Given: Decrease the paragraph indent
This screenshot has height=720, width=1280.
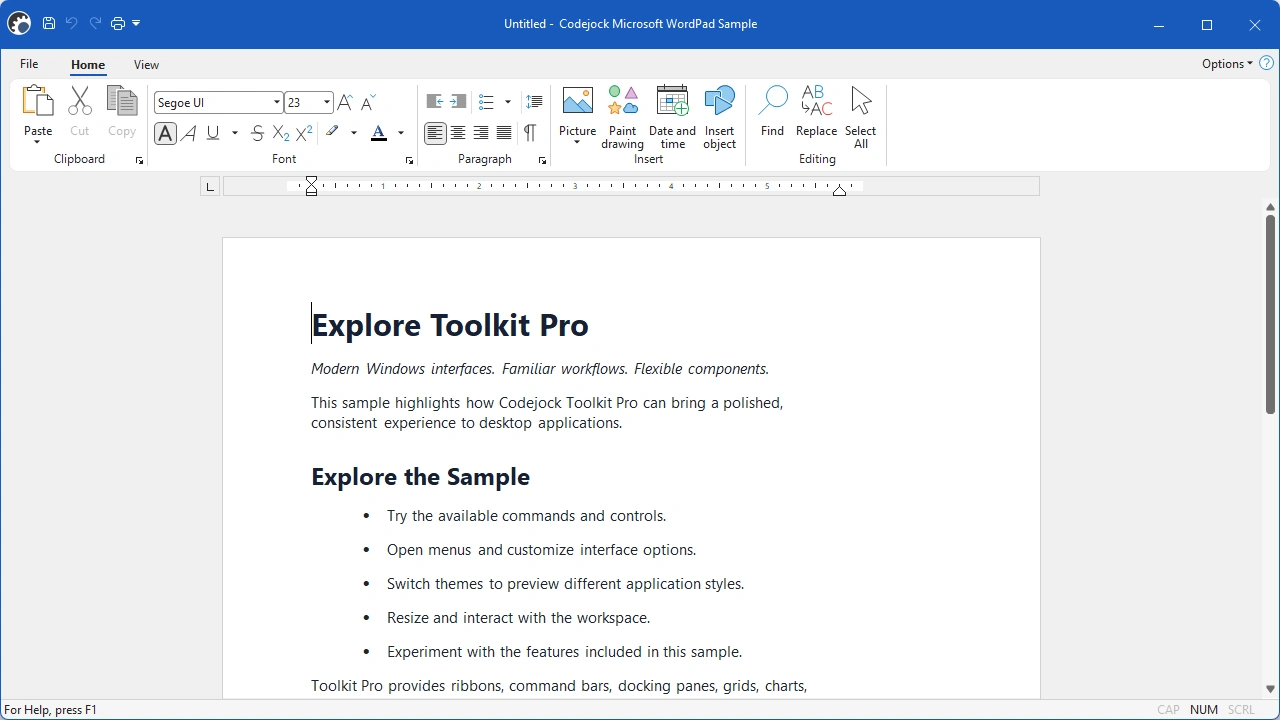Looking at the screenshot, I should pyautogui.click(x=435, y=102).
